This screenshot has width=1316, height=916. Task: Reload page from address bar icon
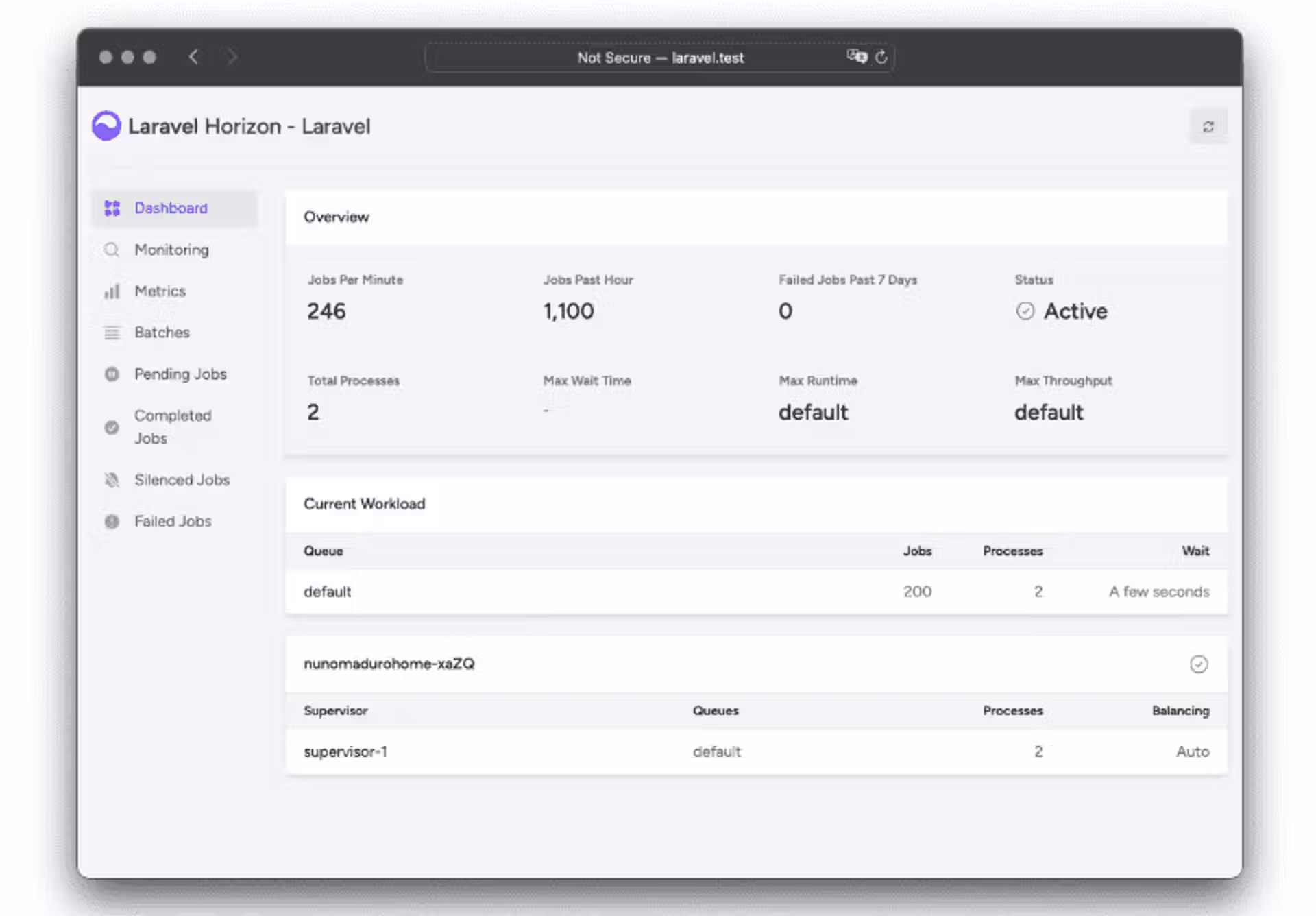click(x=881, y=57)
